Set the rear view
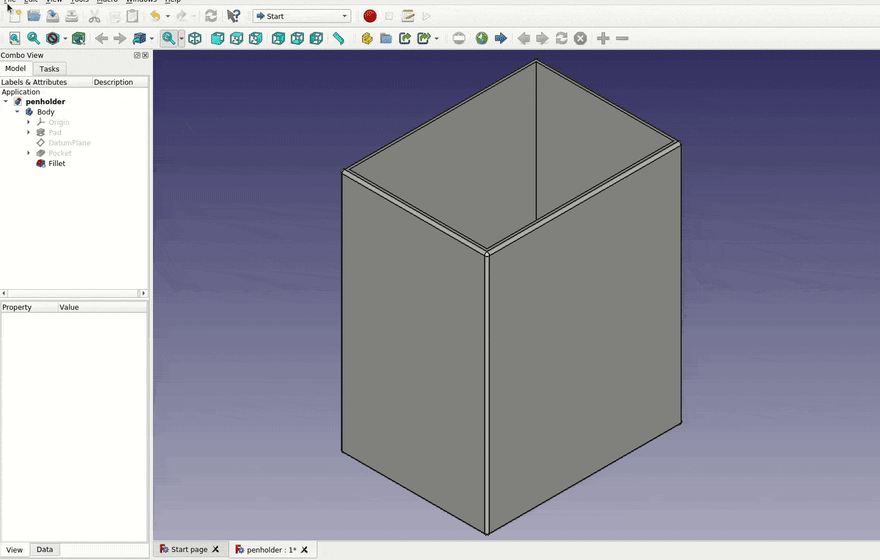The width and height of the screenshot is (880, 560). click(x=278, y=38)
